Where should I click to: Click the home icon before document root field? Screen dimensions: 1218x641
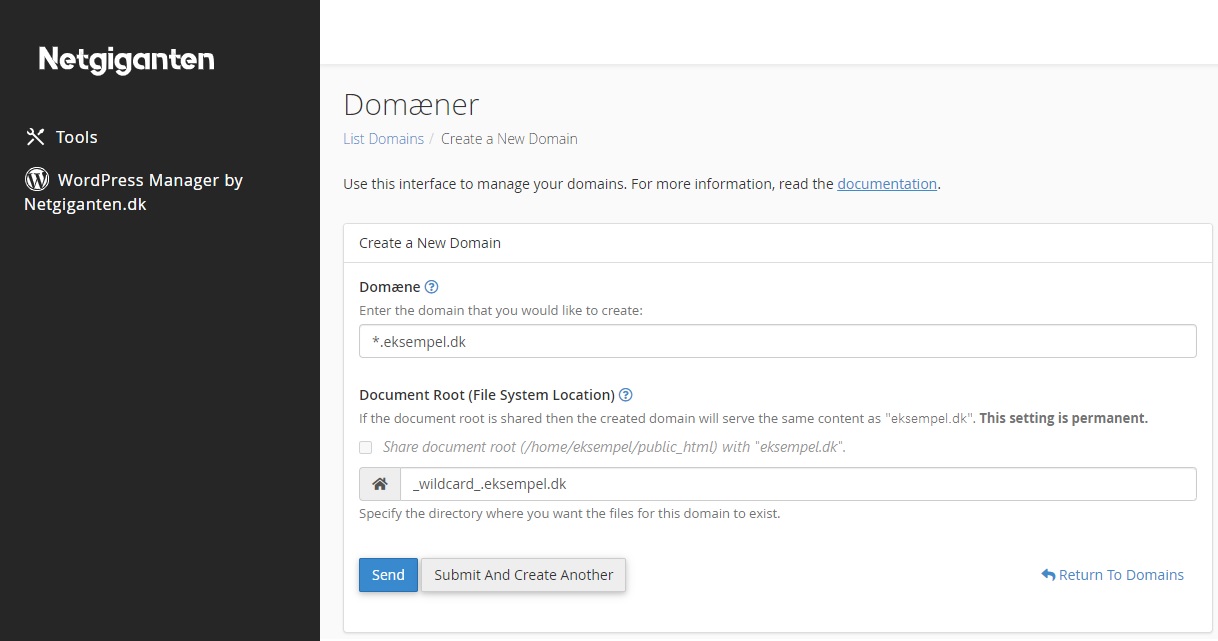pyautogui.click(x=380, y=484)
